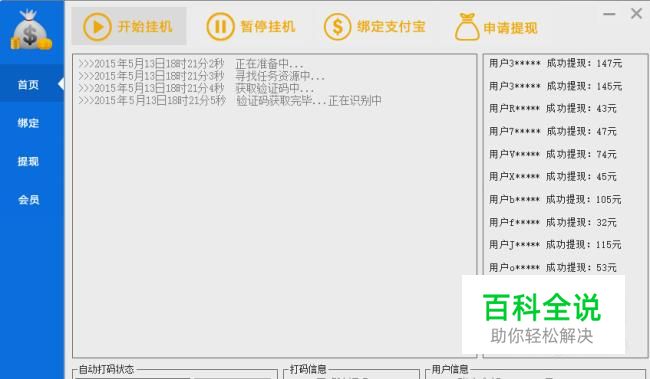The height and width of the screenshot is (379, 650).
Task: Click withdrawal entry 用户7***** 47元
Action: [x=553, y=131]
